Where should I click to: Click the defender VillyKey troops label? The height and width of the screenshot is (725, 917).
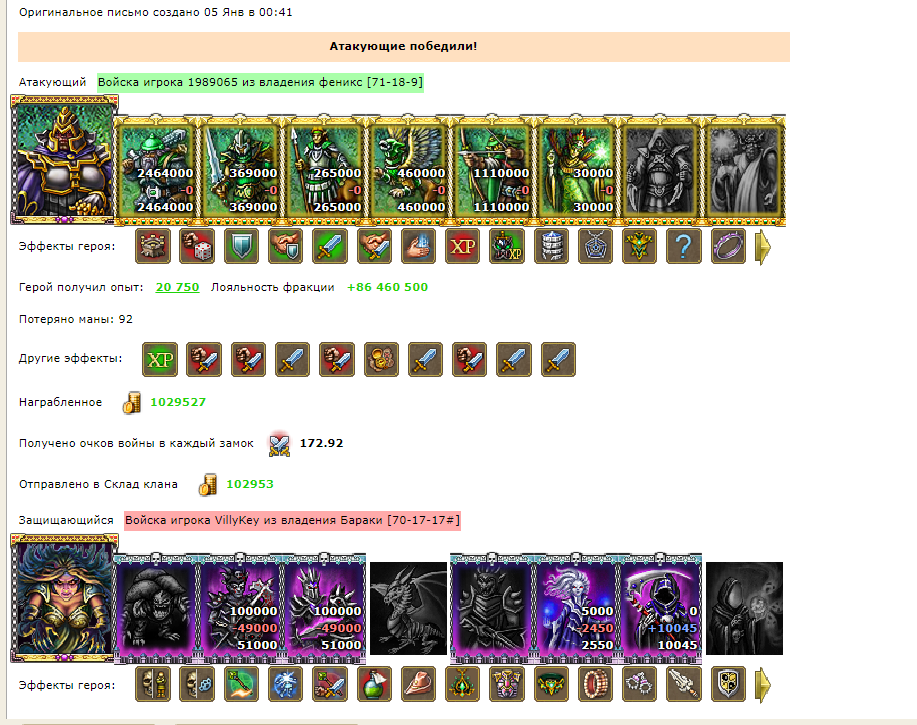tap(292, 520)
